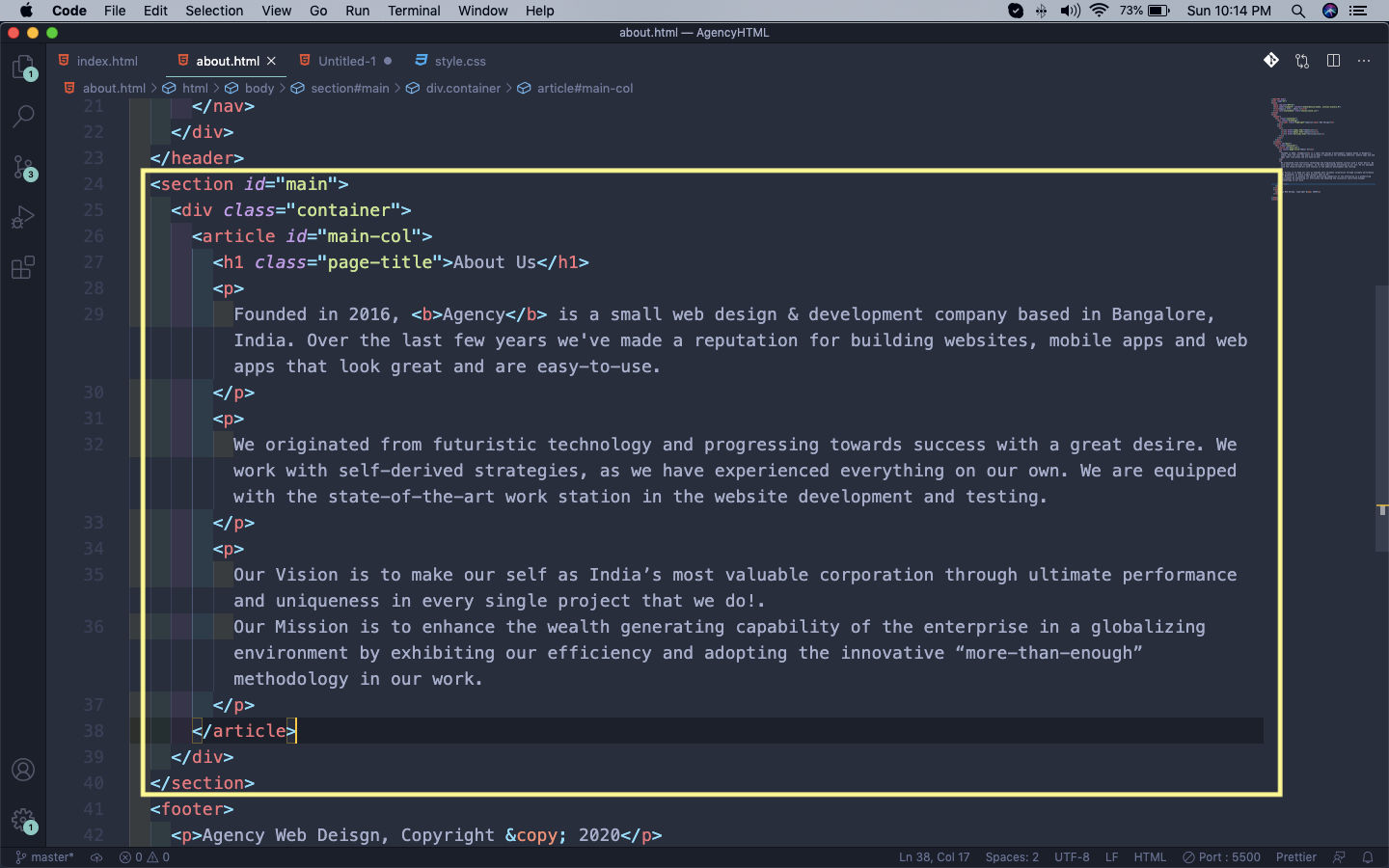Open the Apple menu
Viewport: 1389px width, 868px height.
click(26, 11)
